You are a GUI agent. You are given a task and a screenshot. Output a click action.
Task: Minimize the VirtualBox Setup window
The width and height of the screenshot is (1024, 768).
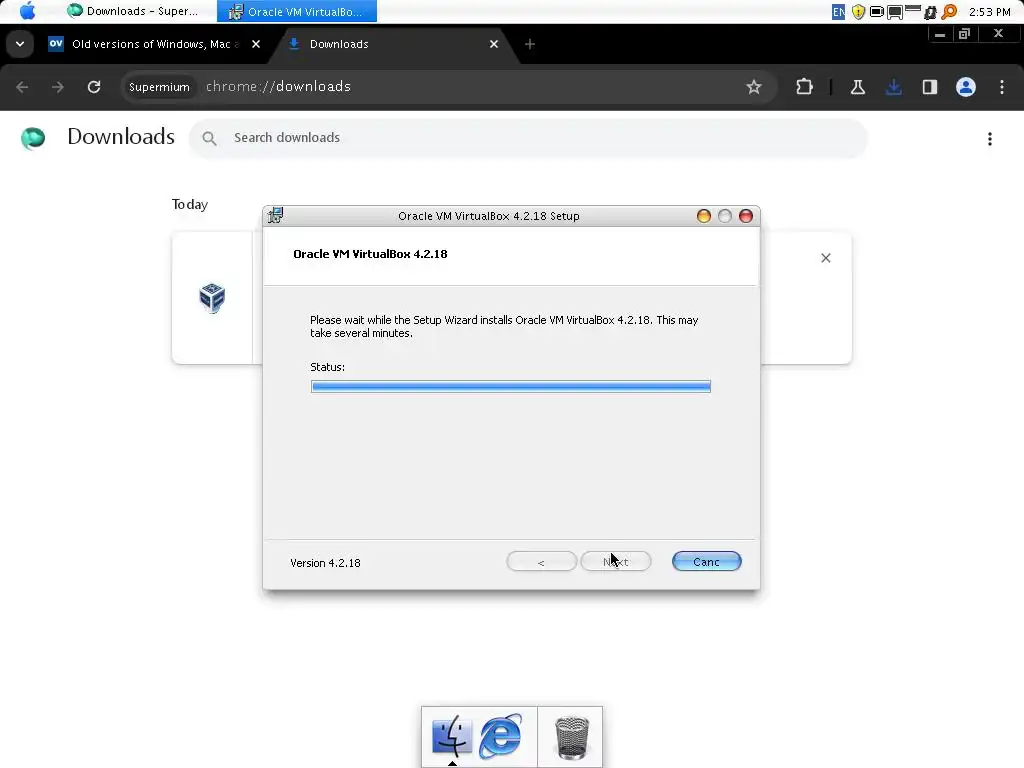(703, 216)
